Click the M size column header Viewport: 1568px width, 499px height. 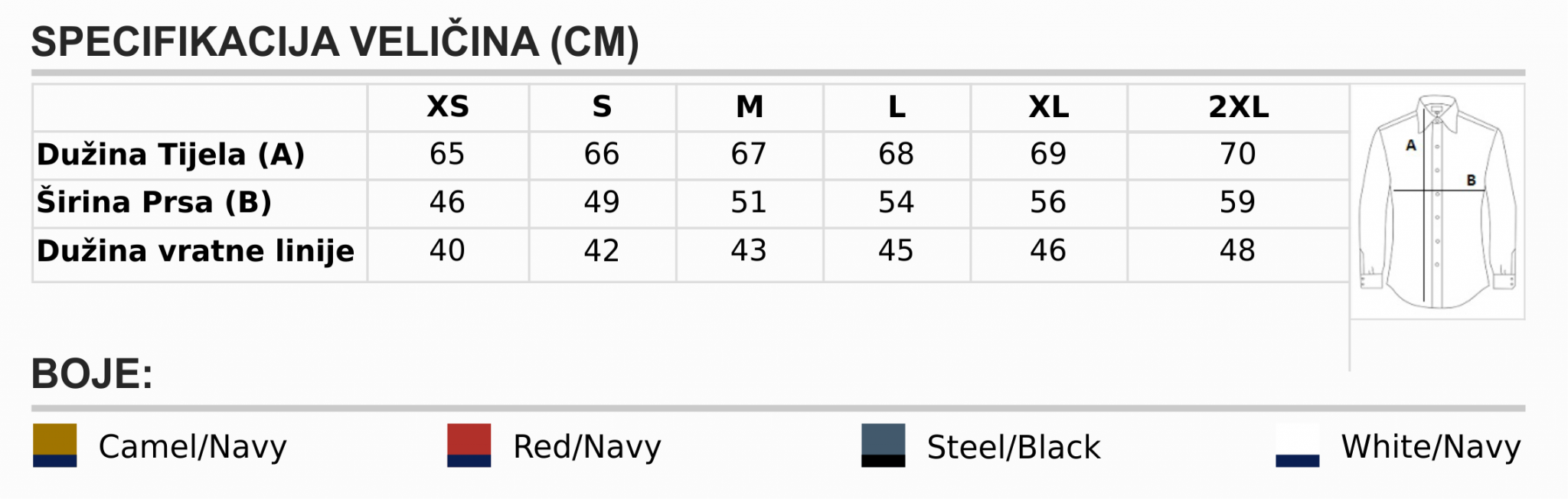click(750, 107)
